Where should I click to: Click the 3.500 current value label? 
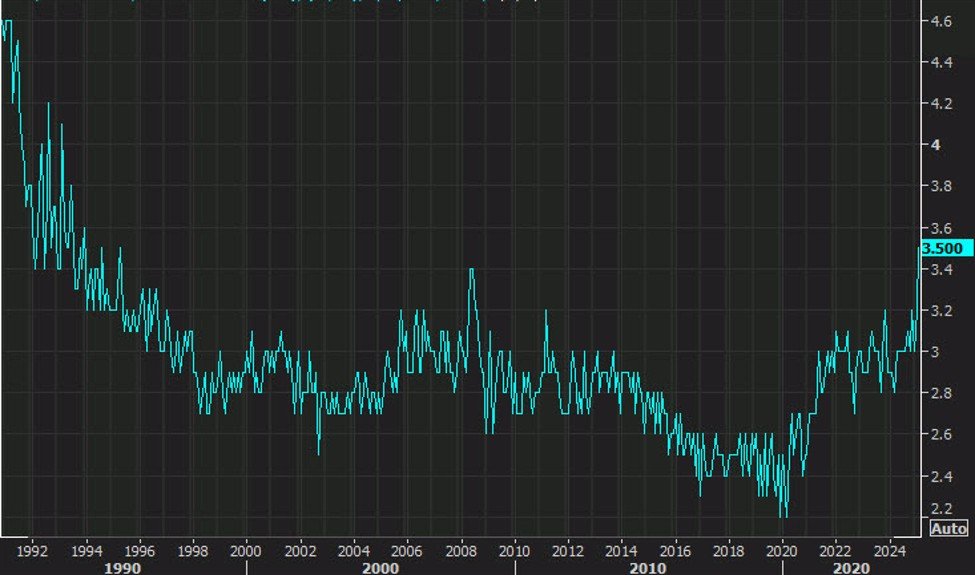point(942,249)
